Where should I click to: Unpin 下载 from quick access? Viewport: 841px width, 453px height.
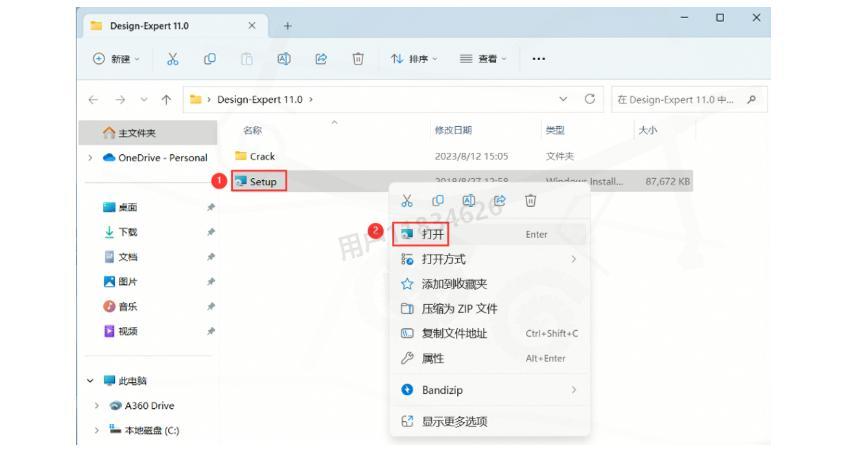[211, 232]
